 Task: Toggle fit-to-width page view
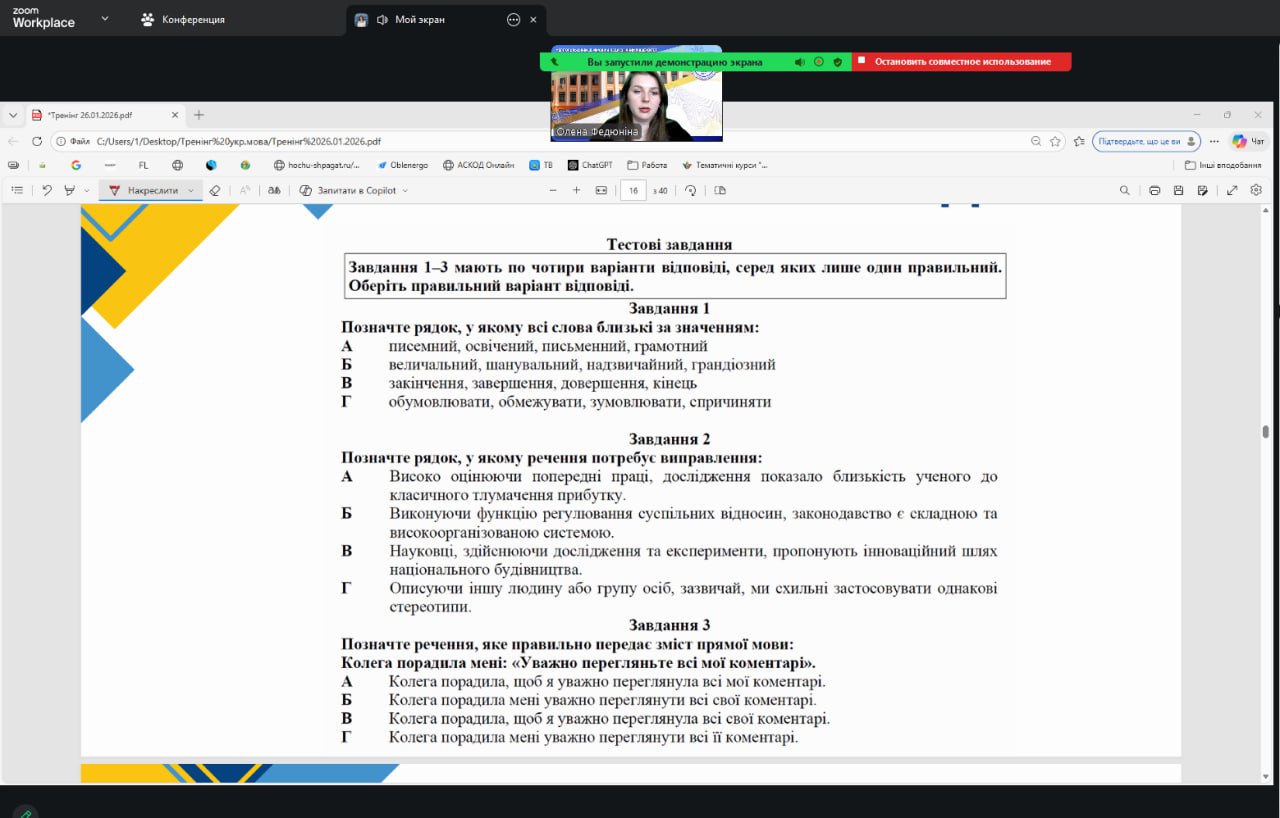pos(601,190)
